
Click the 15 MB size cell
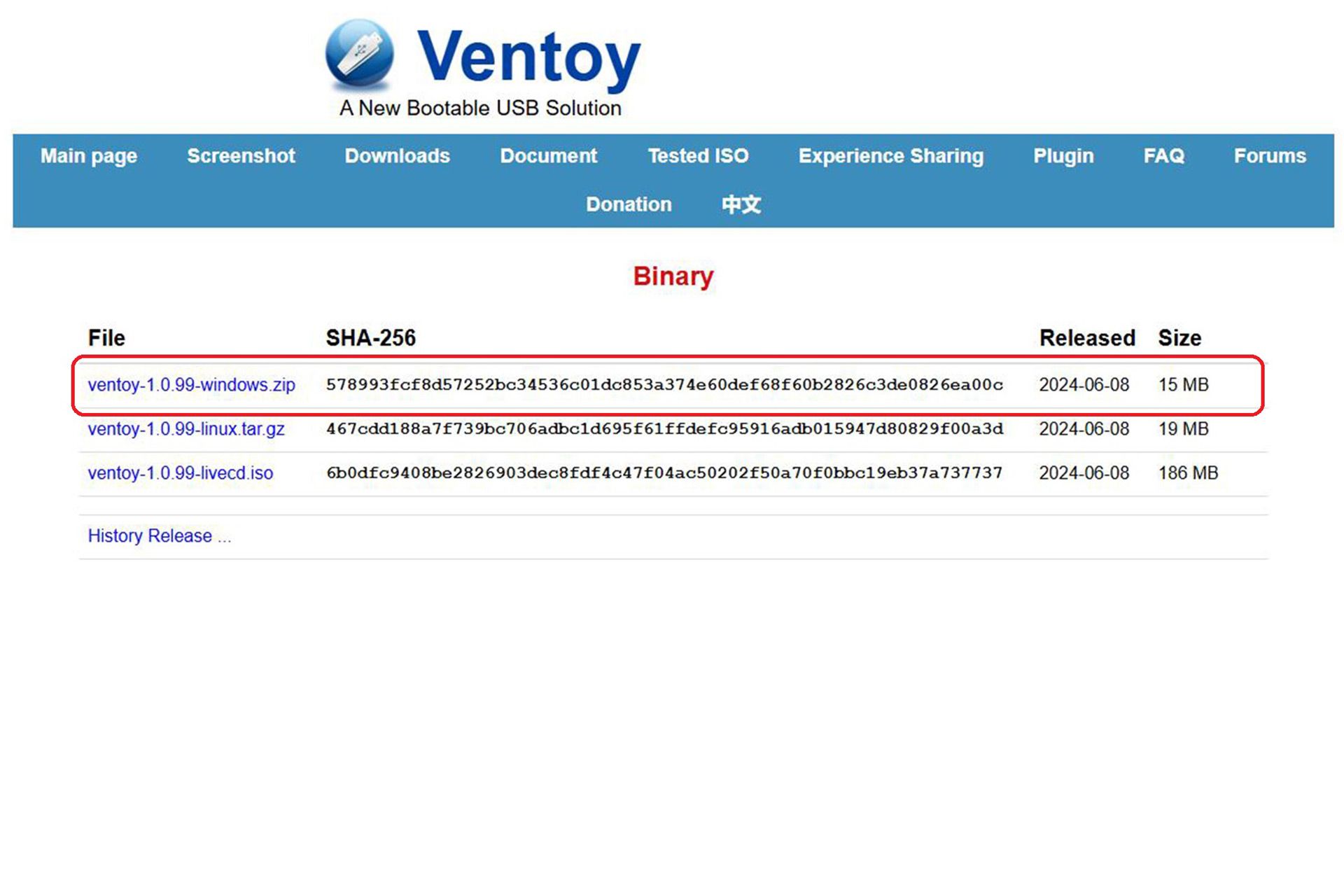(x=1183, y=385)
